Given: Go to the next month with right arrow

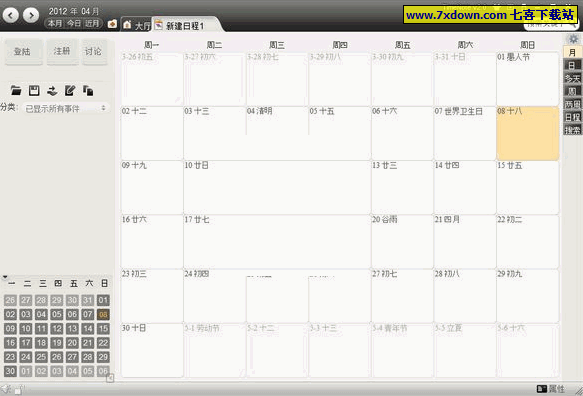Looking at the screenshot, I should [x=31, y=15].
